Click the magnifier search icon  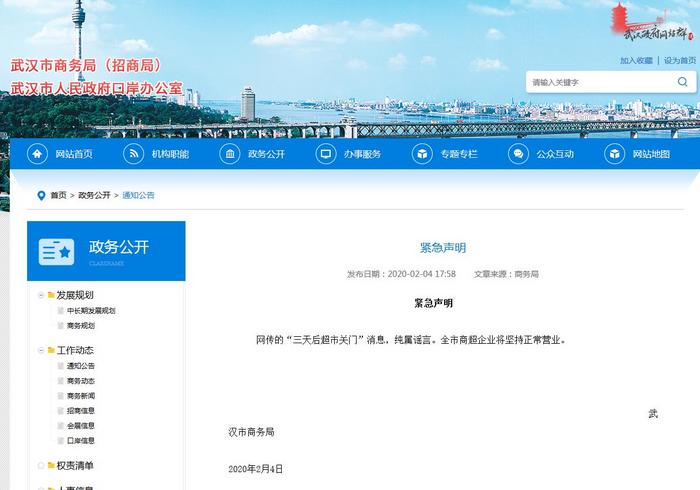[x=683, y=82]
